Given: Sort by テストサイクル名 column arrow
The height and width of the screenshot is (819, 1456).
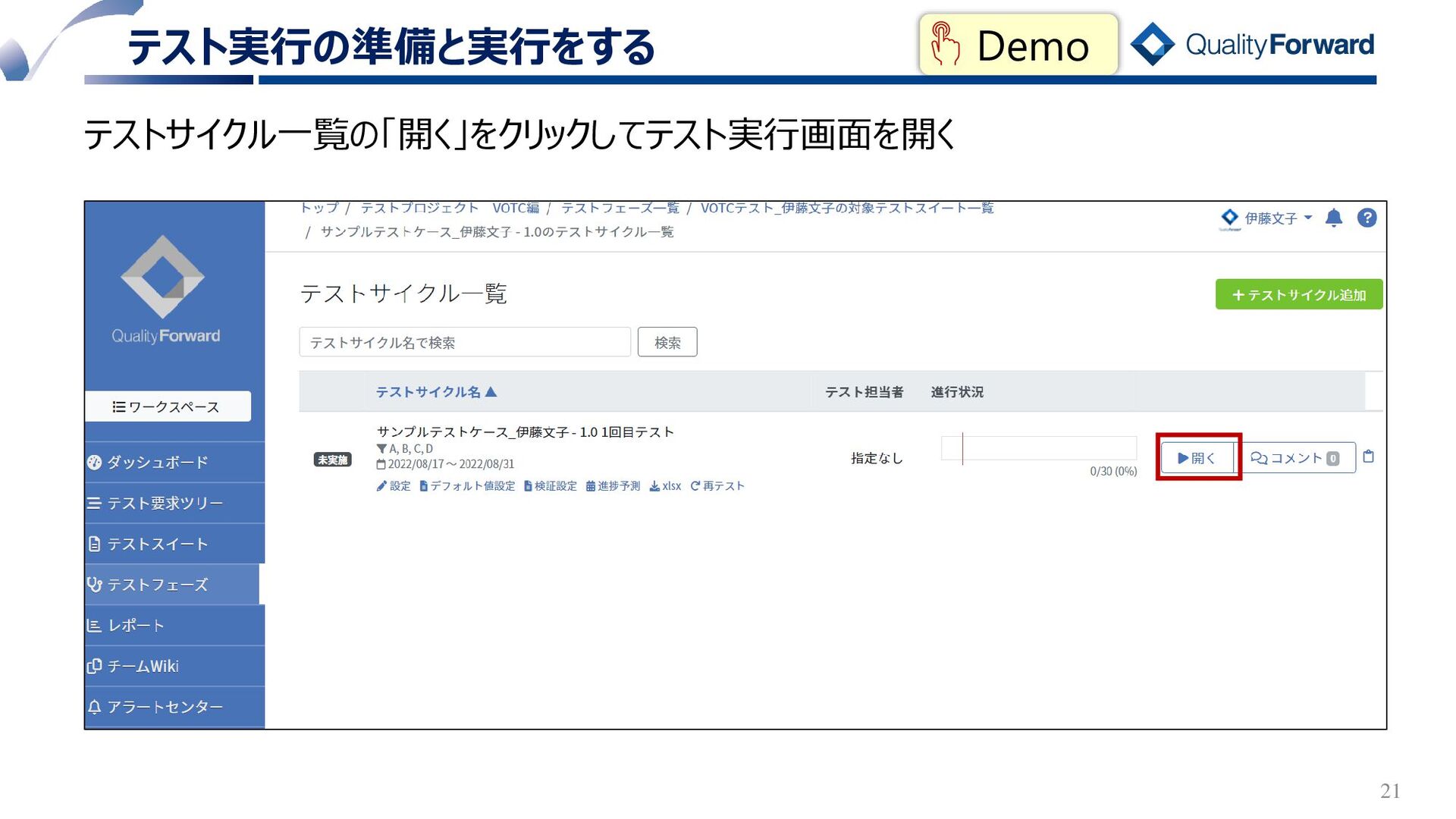Looking at the screenshot, I should [x=491, y=392].
